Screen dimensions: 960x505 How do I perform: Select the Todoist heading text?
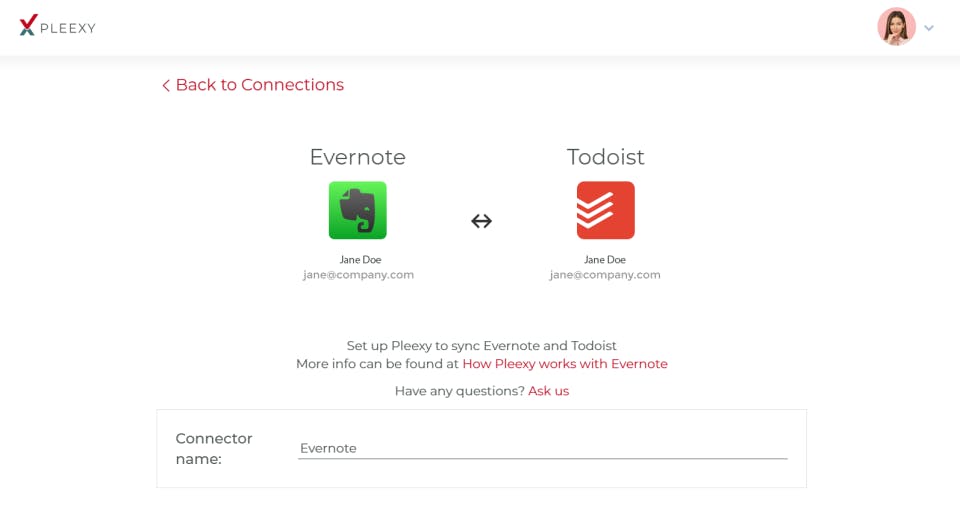[x=605, y=157]
